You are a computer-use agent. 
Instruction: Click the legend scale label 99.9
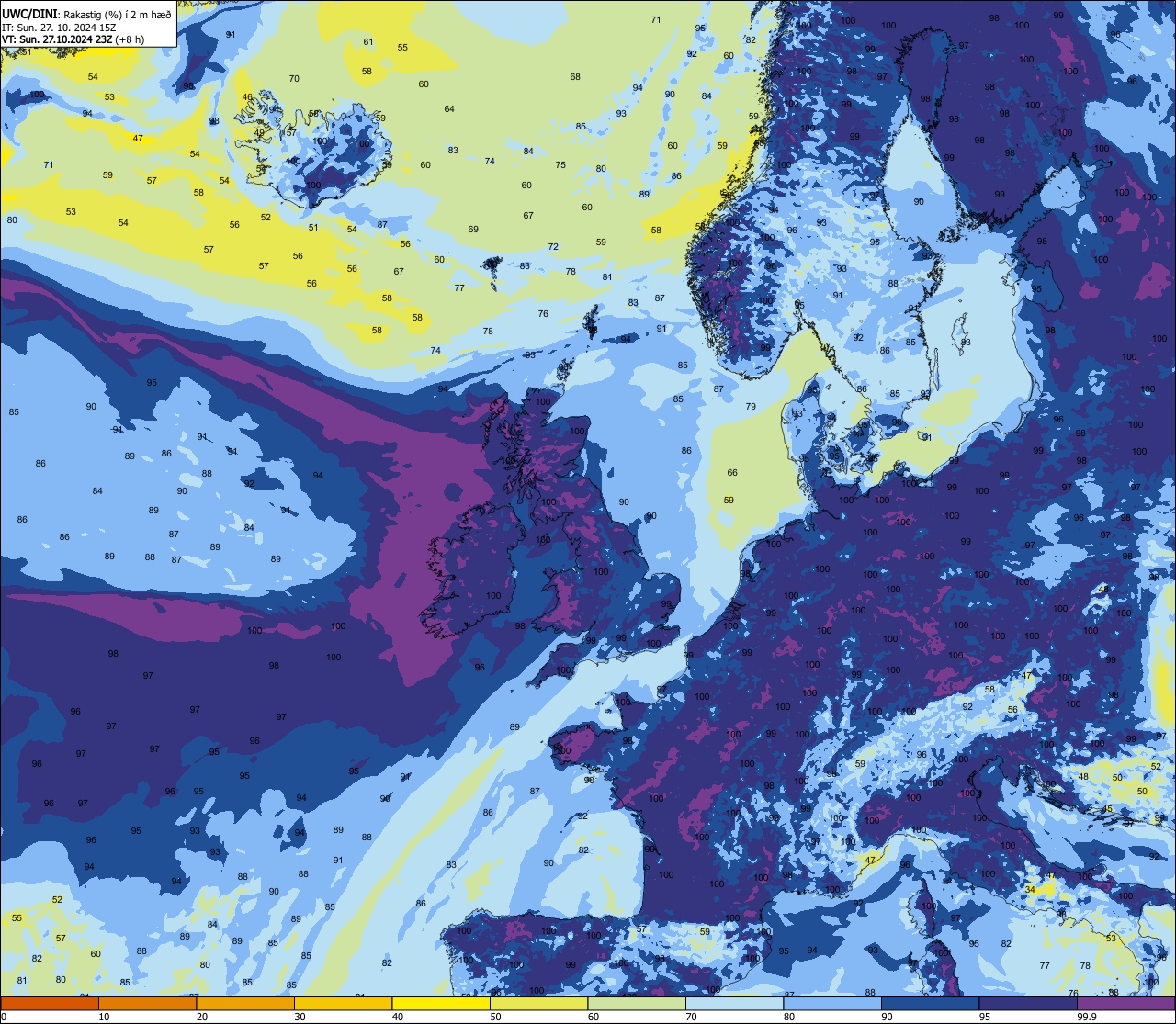pos(1087,1017)
